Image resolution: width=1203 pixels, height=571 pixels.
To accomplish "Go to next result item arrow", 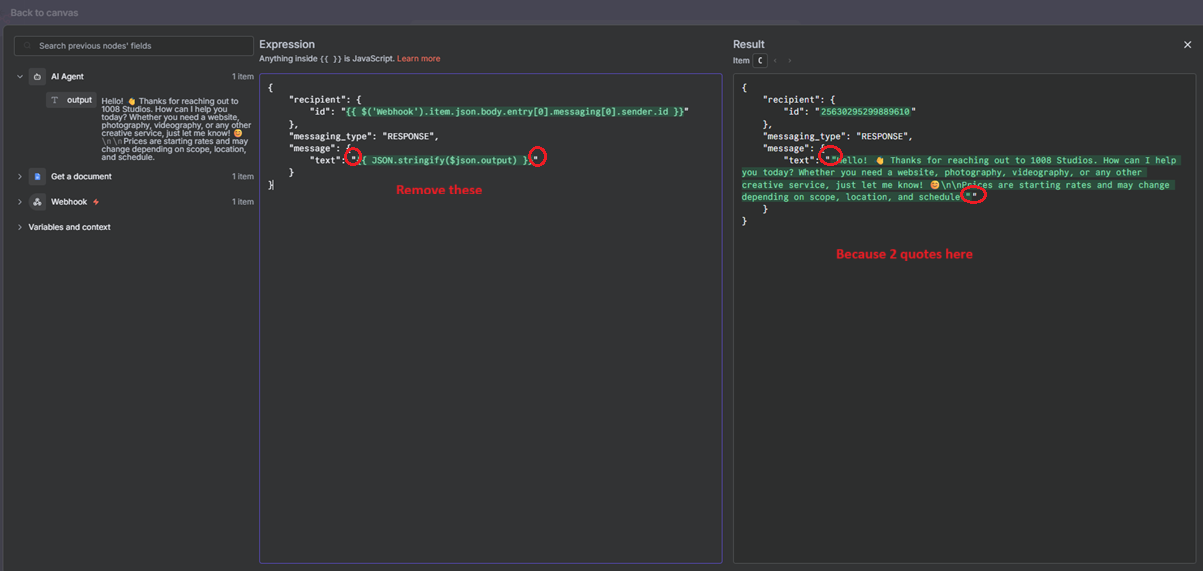I will click(789, 61).
